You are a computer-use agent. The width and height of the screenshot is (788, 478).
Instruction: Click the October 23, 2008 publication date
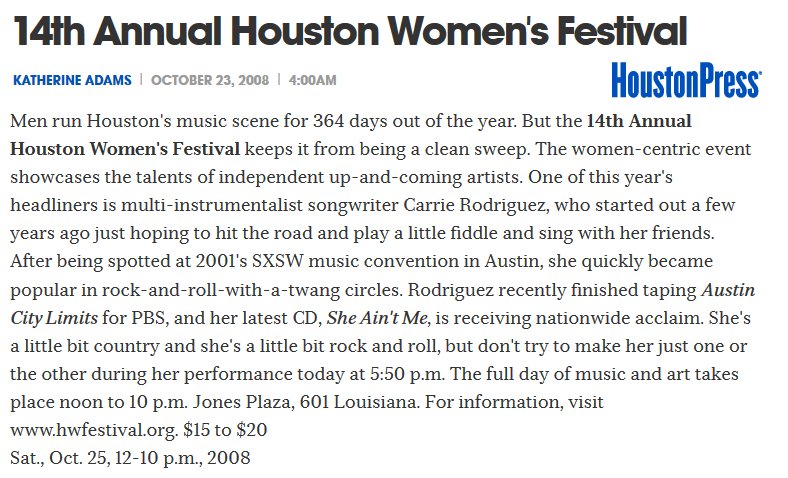click(211, 80)
